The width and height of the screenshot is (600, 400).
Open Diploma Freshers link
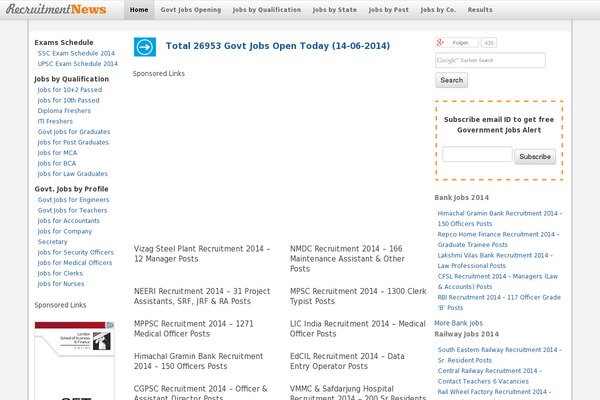tap(64, 111)
